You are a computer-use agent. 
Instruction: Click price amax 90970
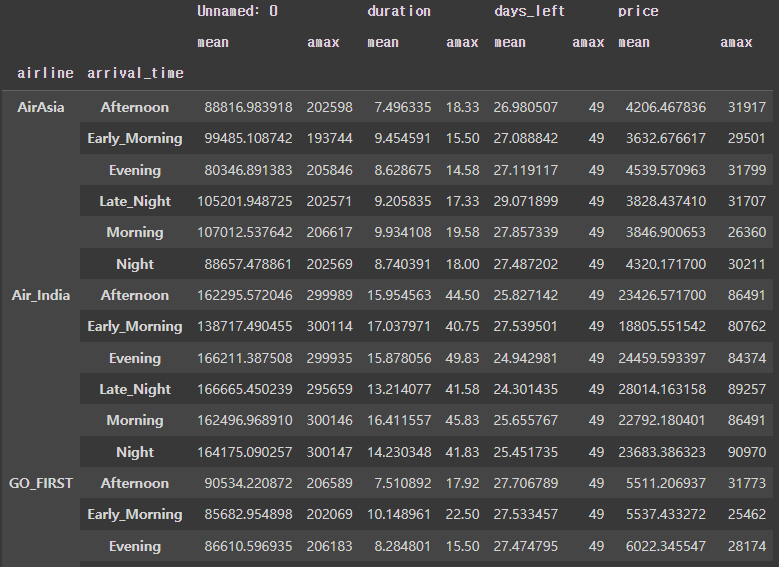(747, 452)
